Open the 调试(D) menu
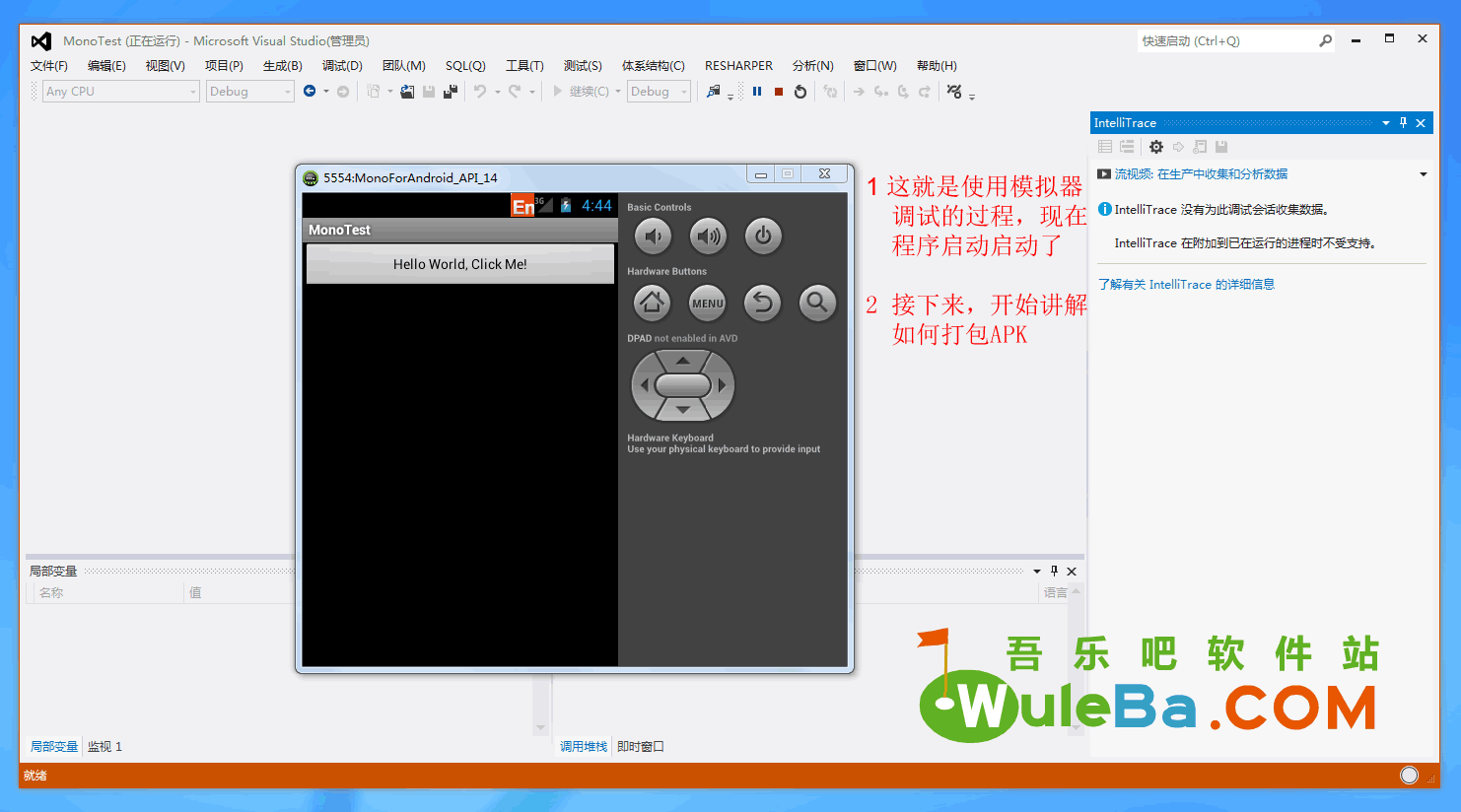 tap(342, 66)
